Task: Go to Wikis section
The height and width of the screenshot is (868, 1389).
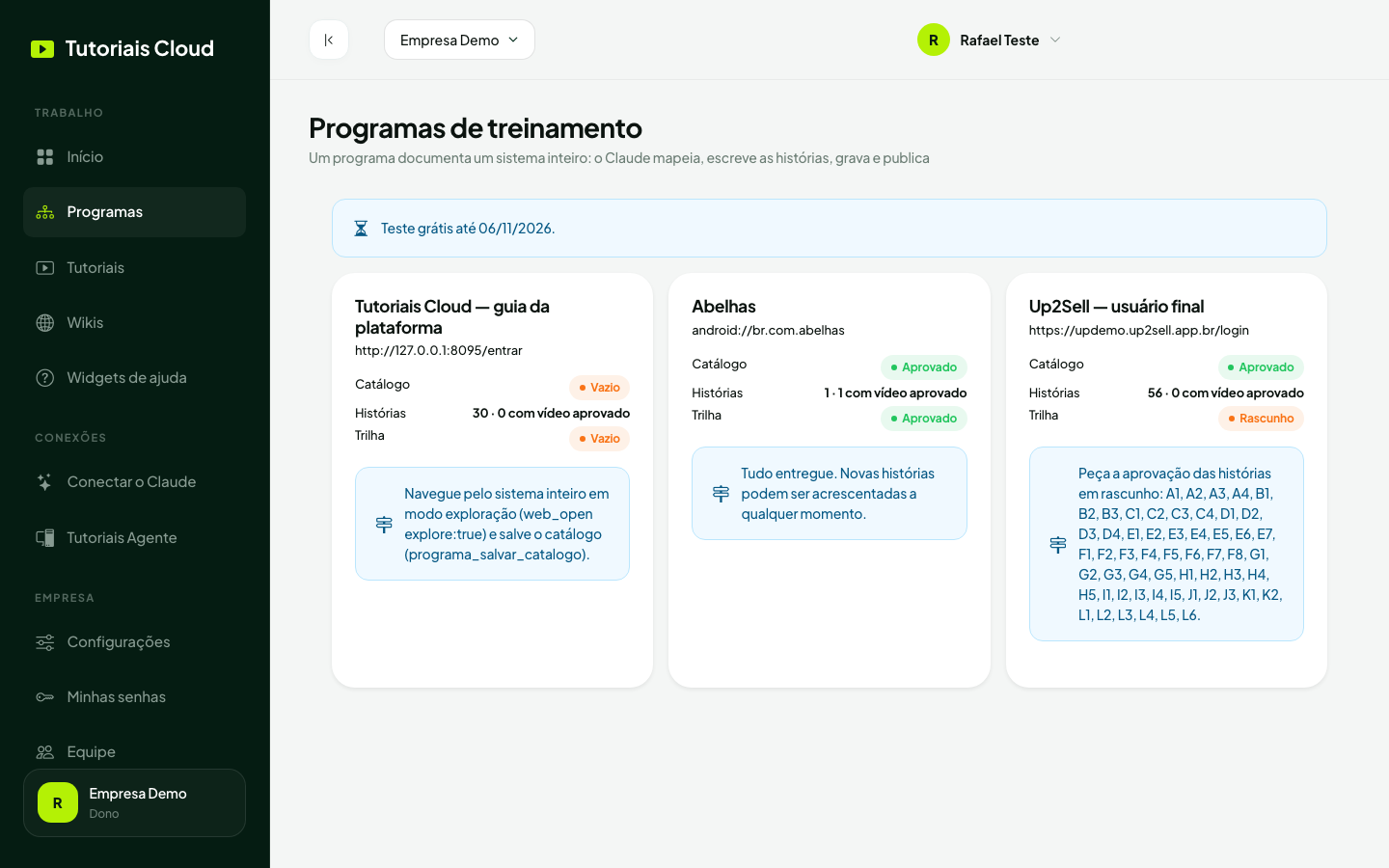Action: pos(134,323)
